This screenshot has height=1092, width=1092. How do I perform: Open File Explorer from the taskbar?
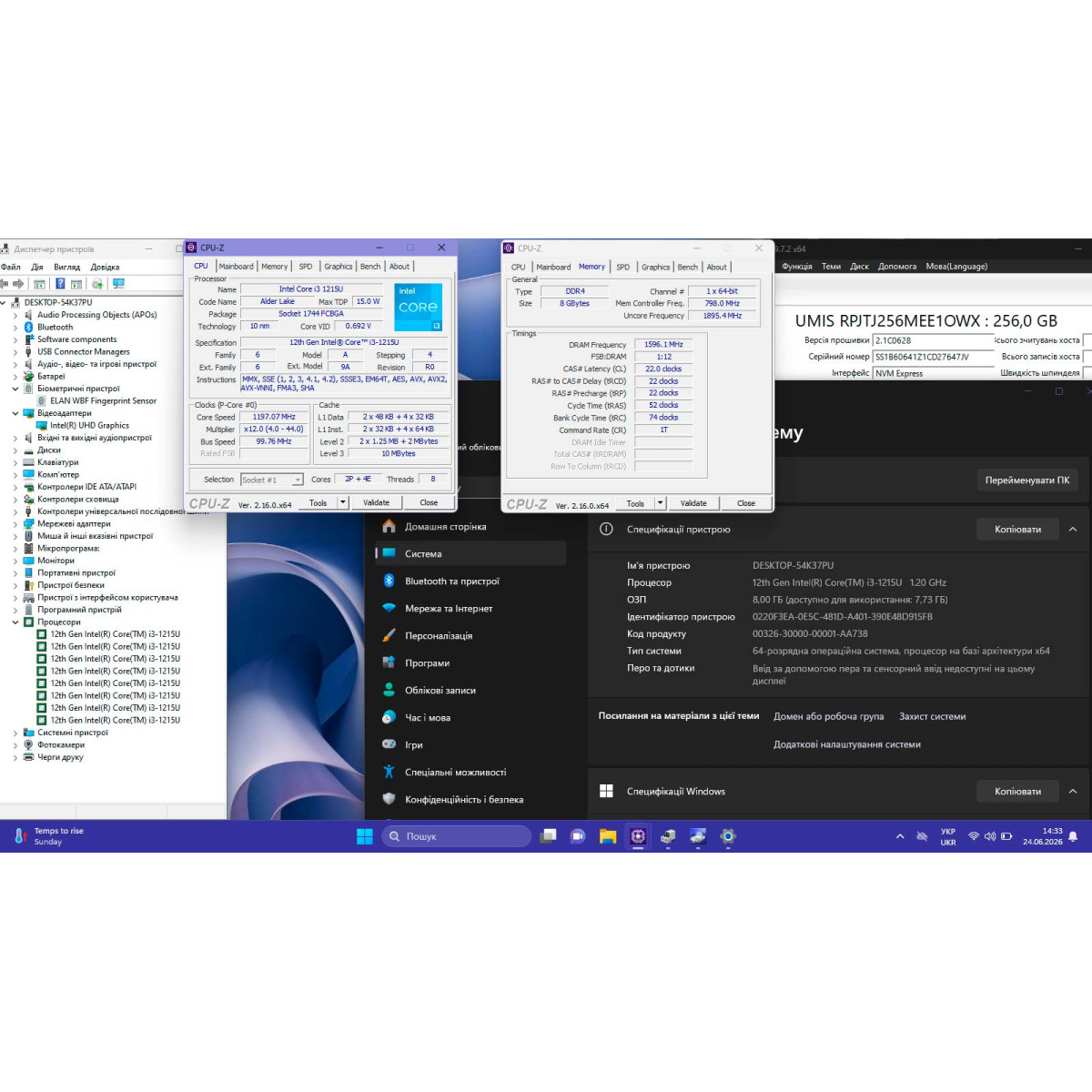pos(608,836)
